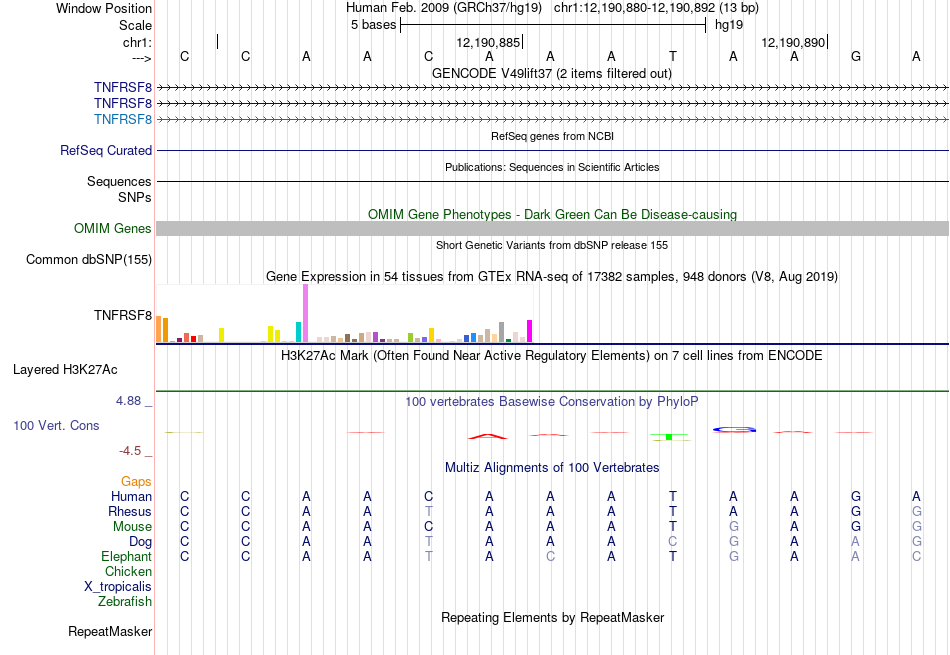Image resolution: width=950 pixels, height=655 pixels.
Task: Click the GTEx Gene Expression track title
Action: tap(552, 276)
